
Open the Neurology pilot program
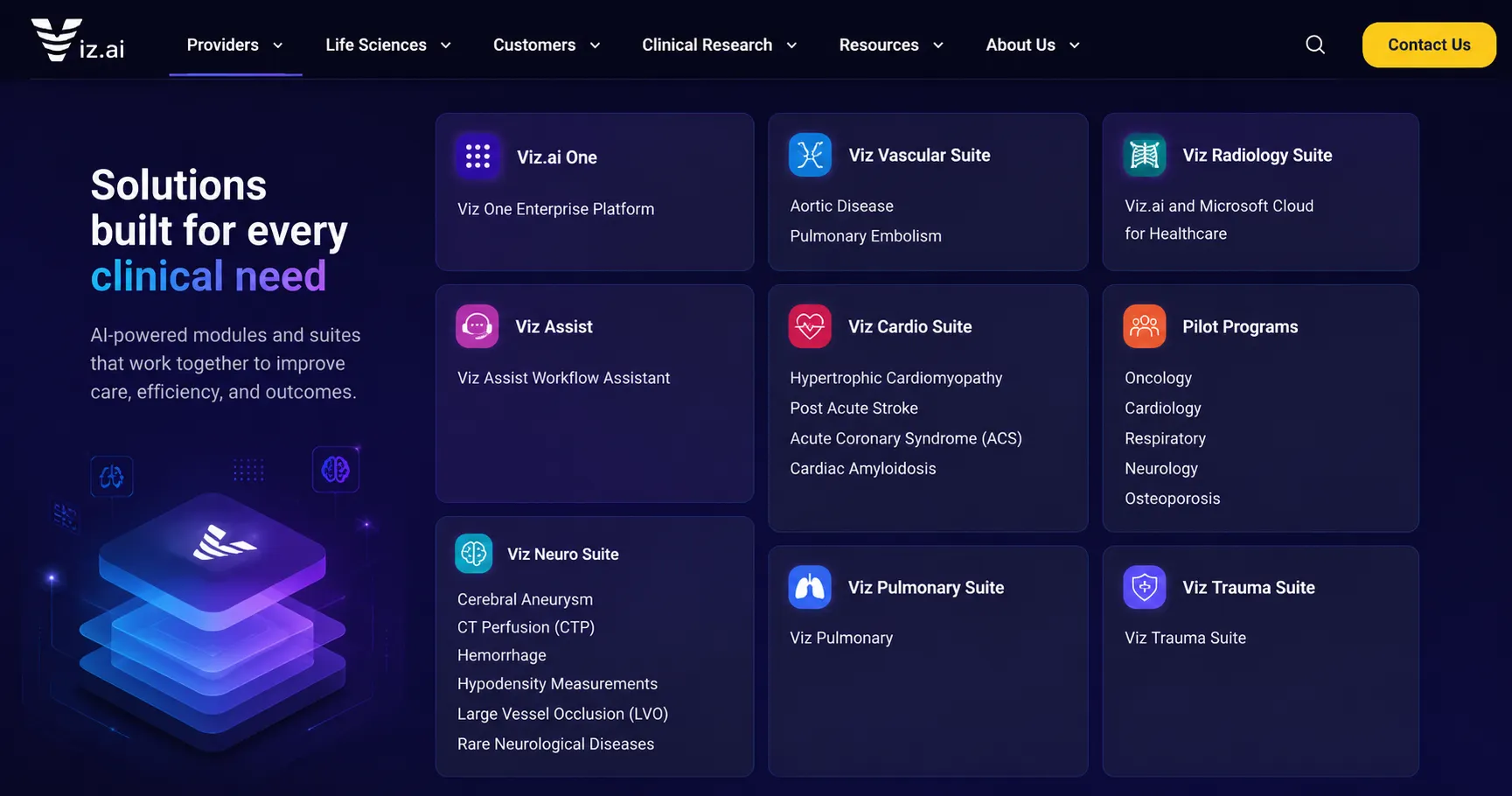1161,469
